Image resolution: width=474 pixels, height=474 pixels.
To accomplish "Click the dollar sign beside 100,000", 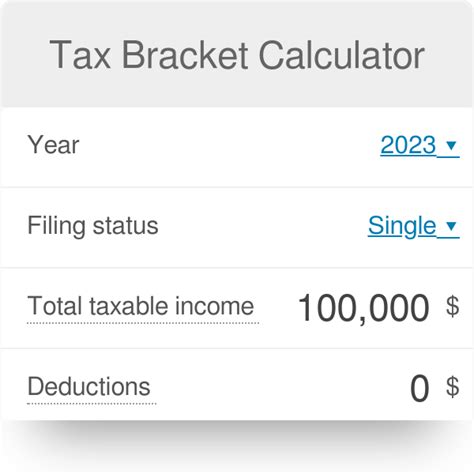I will coord(453,306).
